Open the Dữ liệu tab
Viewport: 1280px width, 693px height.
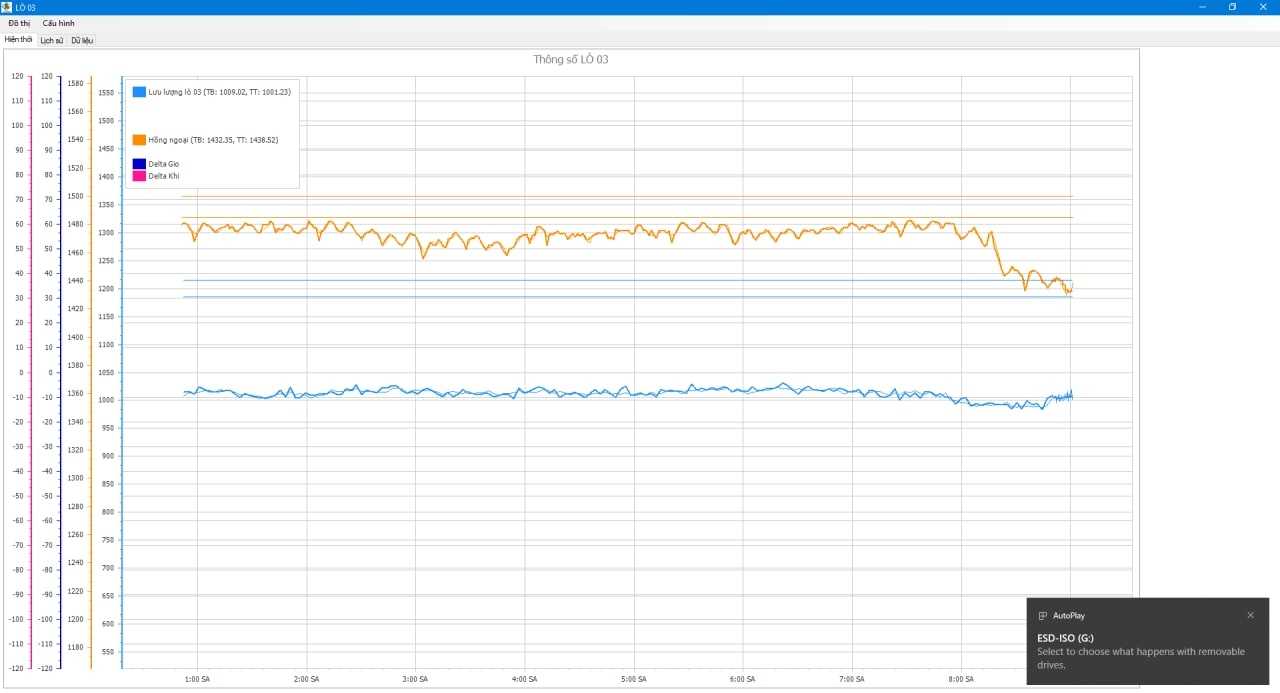click(x=82, y=40)
